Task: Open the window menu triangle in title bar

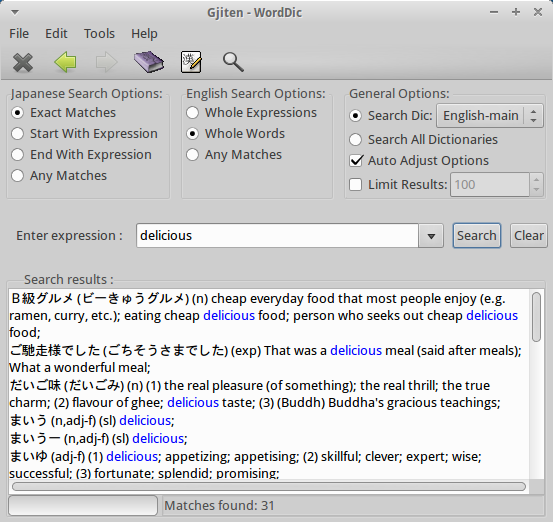Action: click(x=15, y=13)
